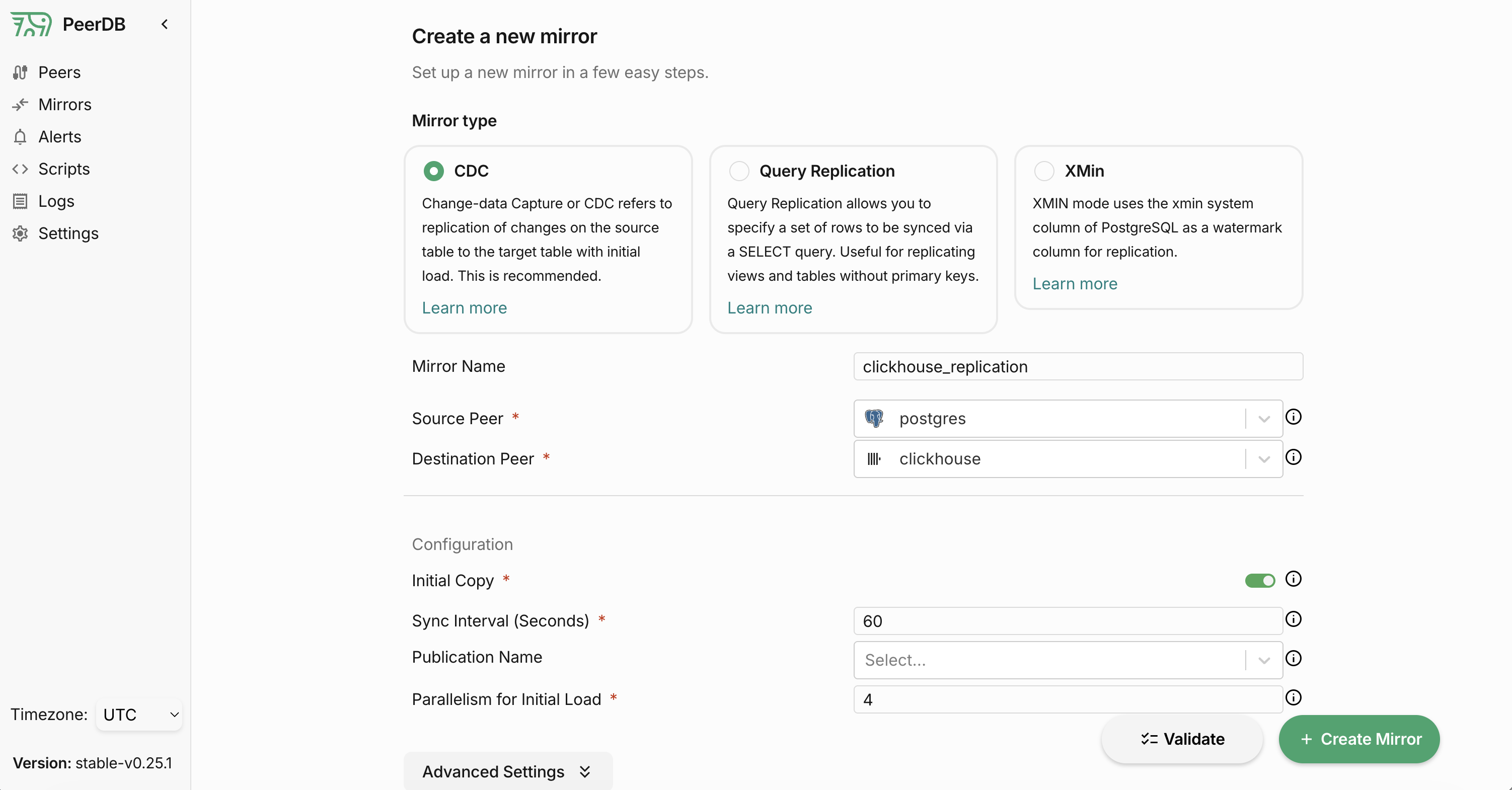Show info for Sync Interval

[1294, 619]
